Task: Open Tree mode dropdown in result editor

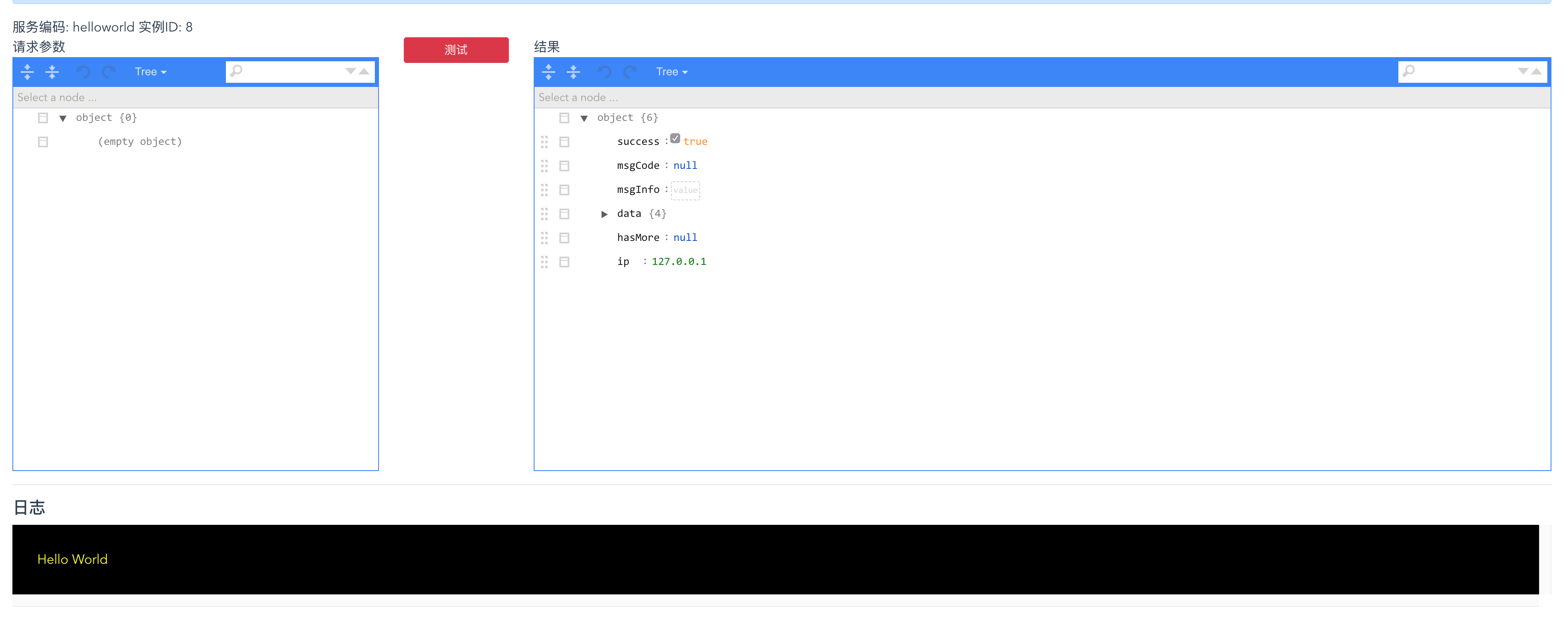Action: point(671,72)
